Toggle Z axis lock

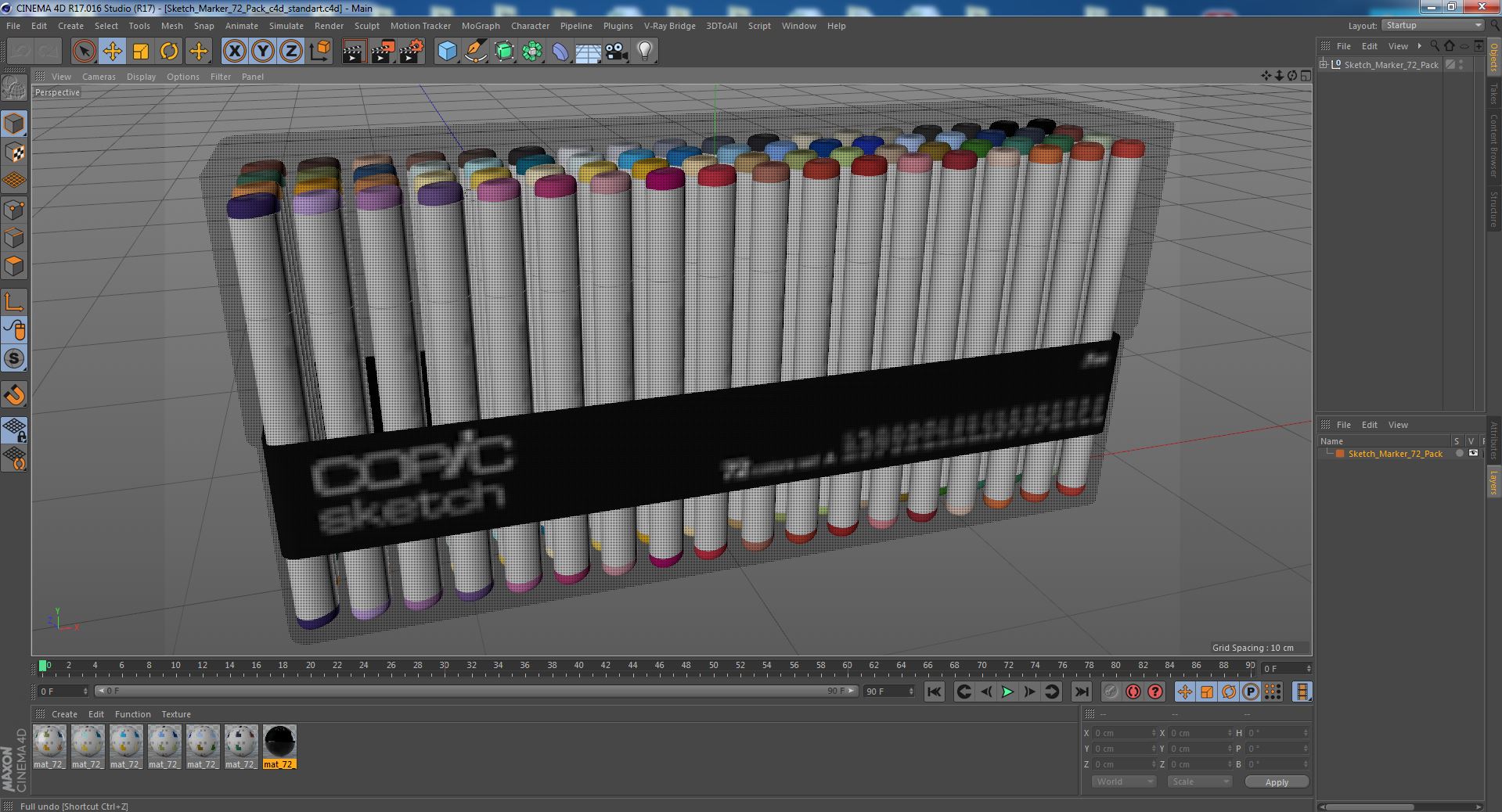click(x=291, y=52)
